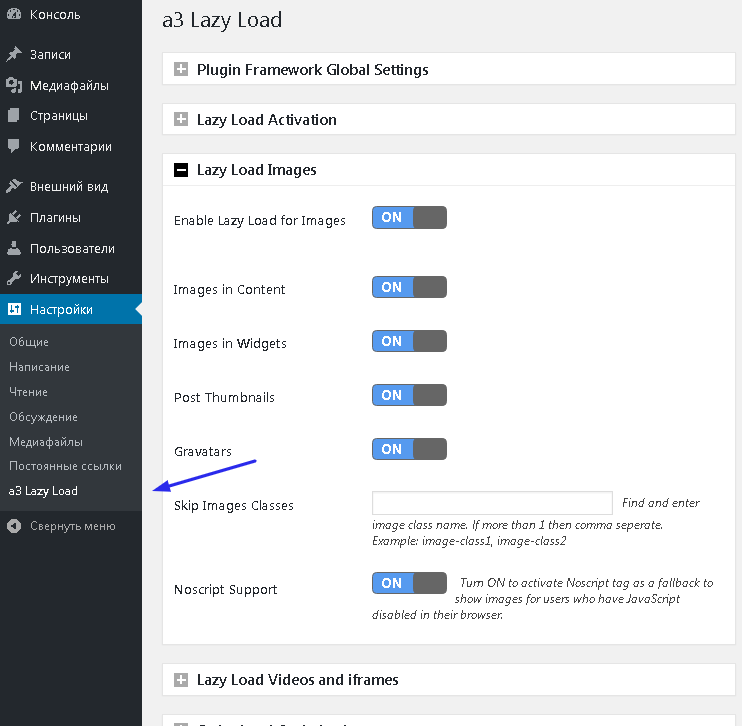Click the Enable Lazy Load for Images label

pos(260,221)
